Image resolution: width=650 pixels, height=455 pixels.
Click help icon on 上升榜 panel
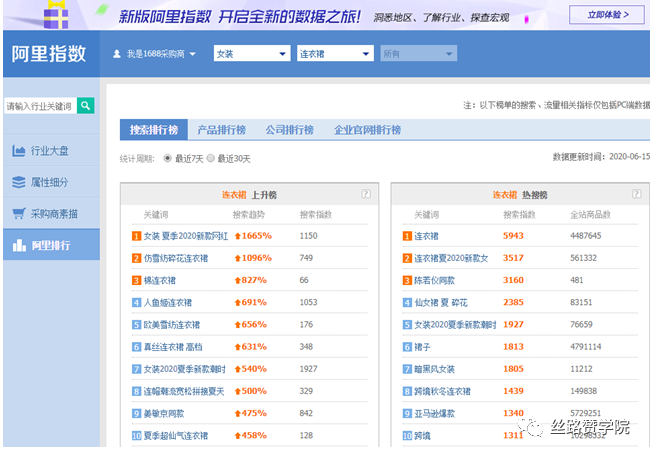point(366,194)
